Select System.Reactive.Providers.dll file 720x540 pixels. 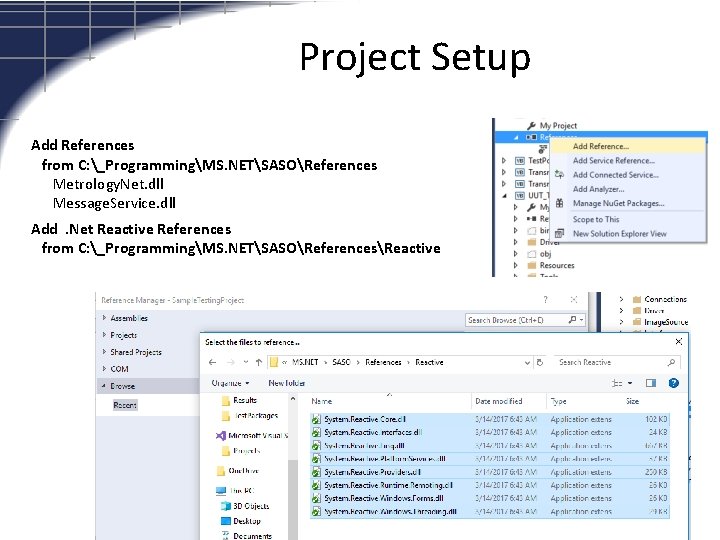pos(490,472)
